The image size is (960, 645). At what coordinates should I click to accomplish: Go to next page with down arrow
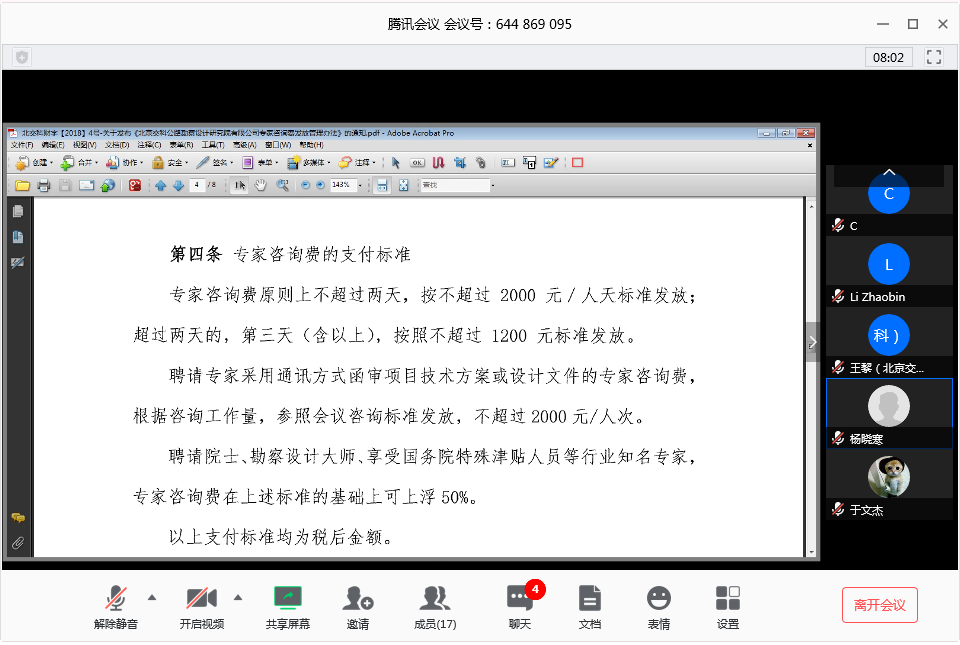point(178,185)
